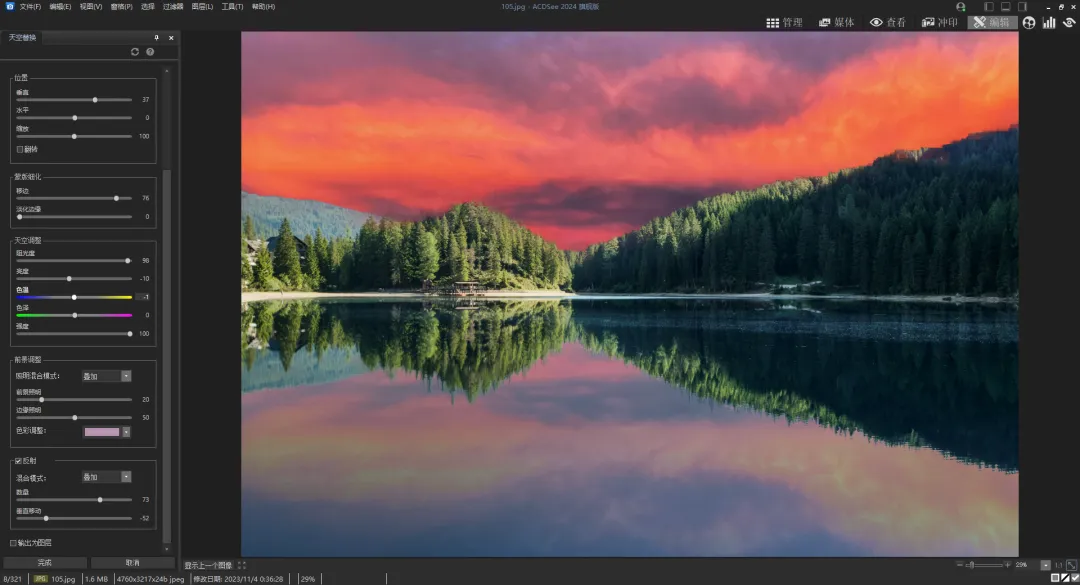Expand the reflection 混合模式 dropdown
1080x585 pixels.
[126, 477]
